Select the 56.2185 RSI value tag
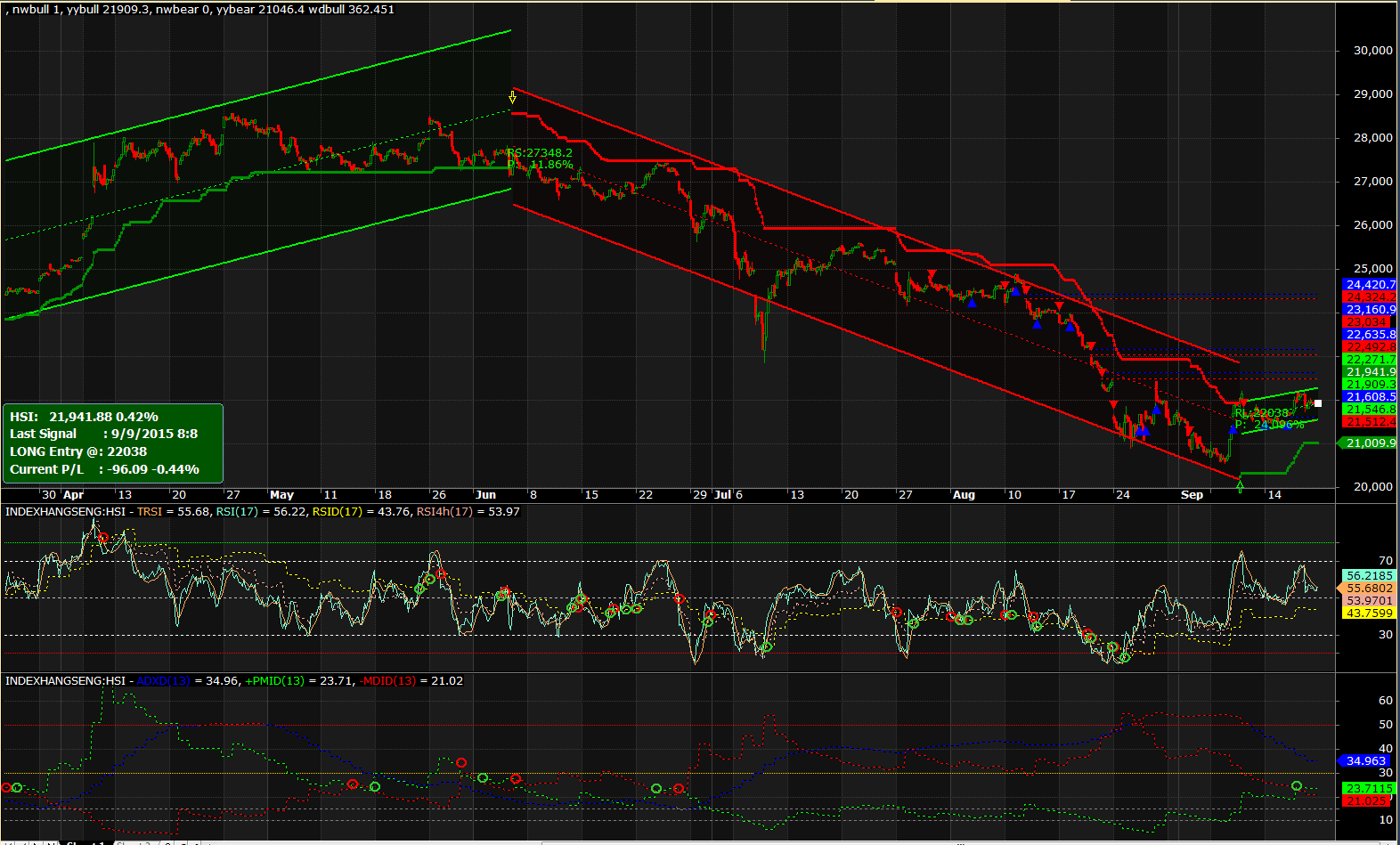The height and width of the screenshot is (845, 1400). pyautogui.click(x=1370, y=575)
